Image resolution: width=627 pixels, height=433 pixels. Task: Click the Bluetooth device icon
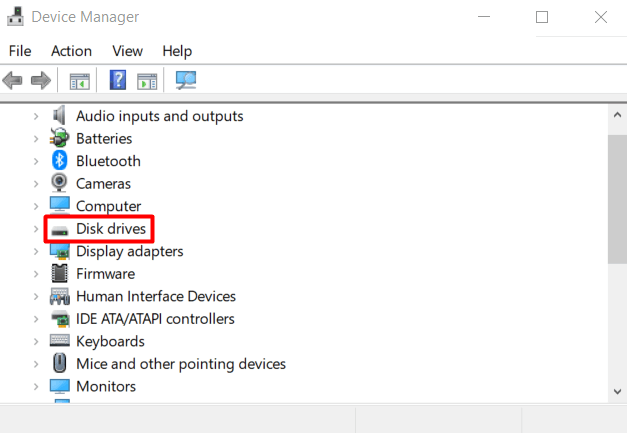[60, 161]
